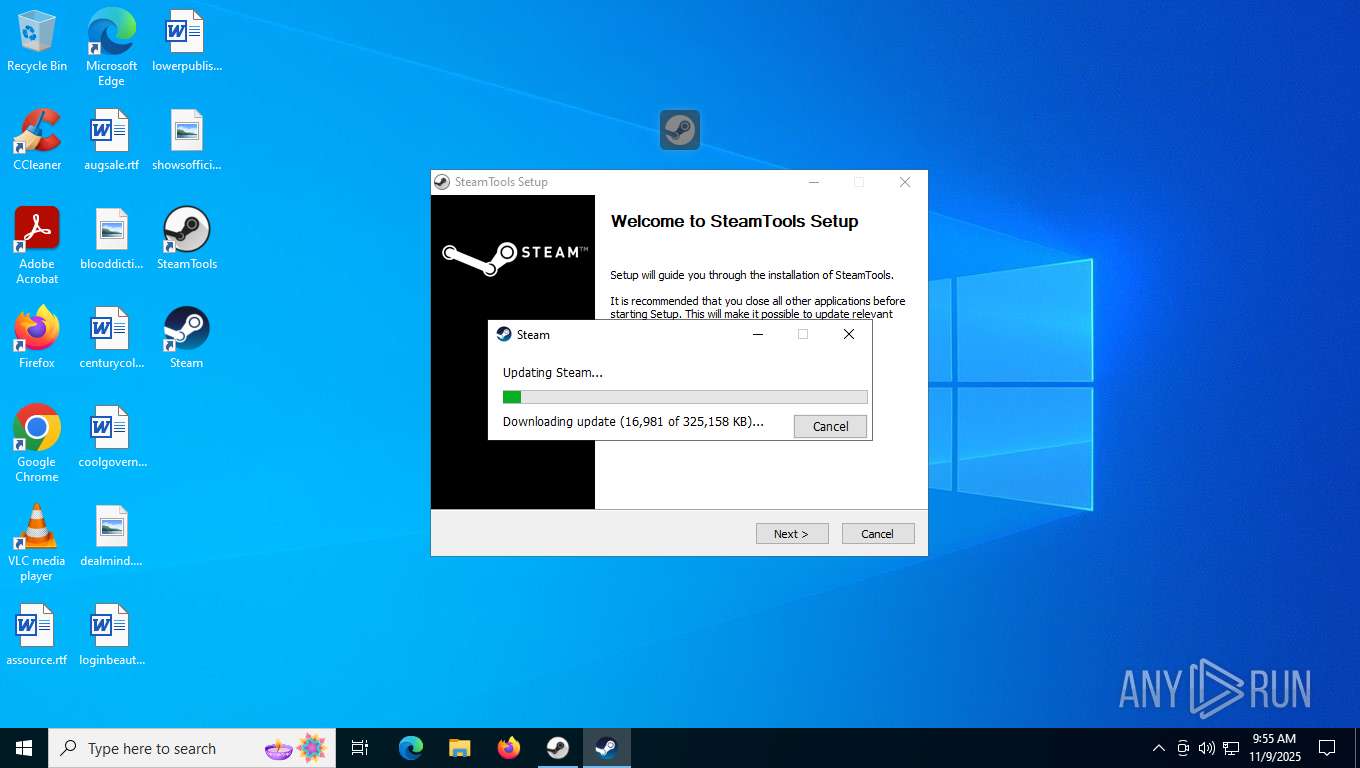Screen dimensions: 1360x768
Task: Select the CCleaner desktop shortcut
Action: click(37, 140)
